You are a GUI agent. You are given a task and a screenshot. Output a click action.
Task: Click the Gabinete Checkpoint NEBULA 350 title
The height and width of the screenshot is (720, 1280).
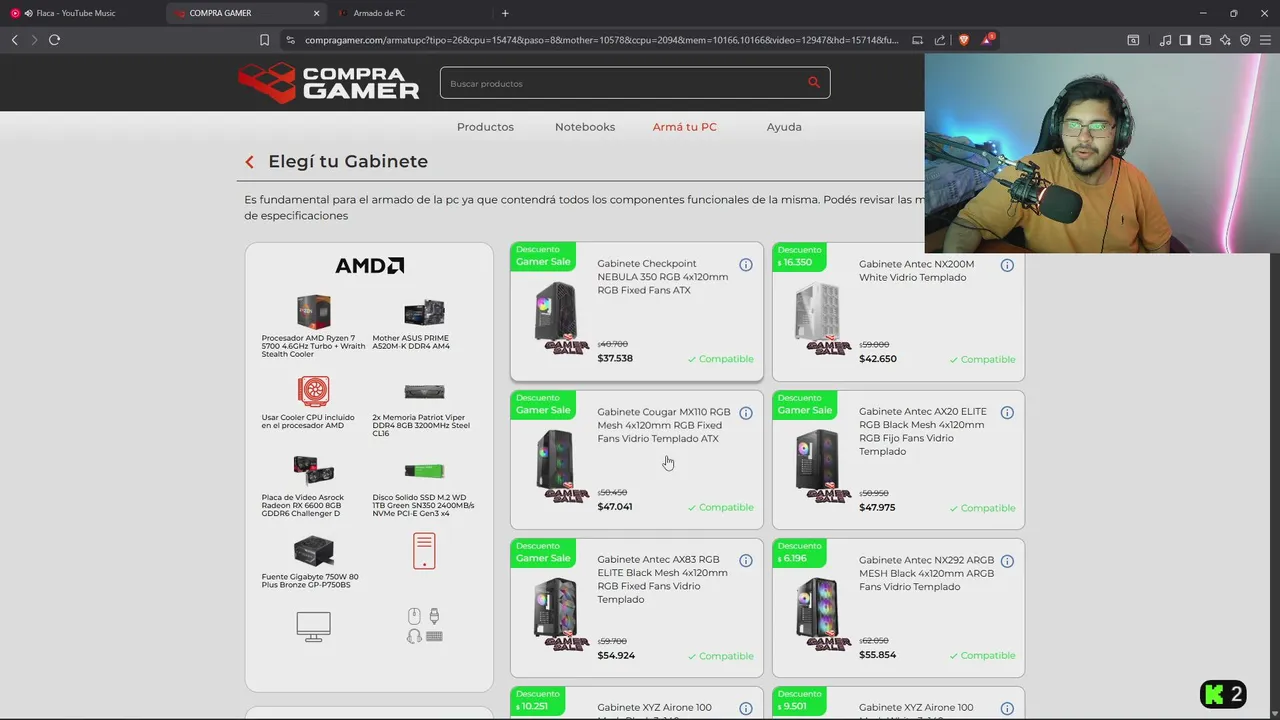[x=663, y=277]
